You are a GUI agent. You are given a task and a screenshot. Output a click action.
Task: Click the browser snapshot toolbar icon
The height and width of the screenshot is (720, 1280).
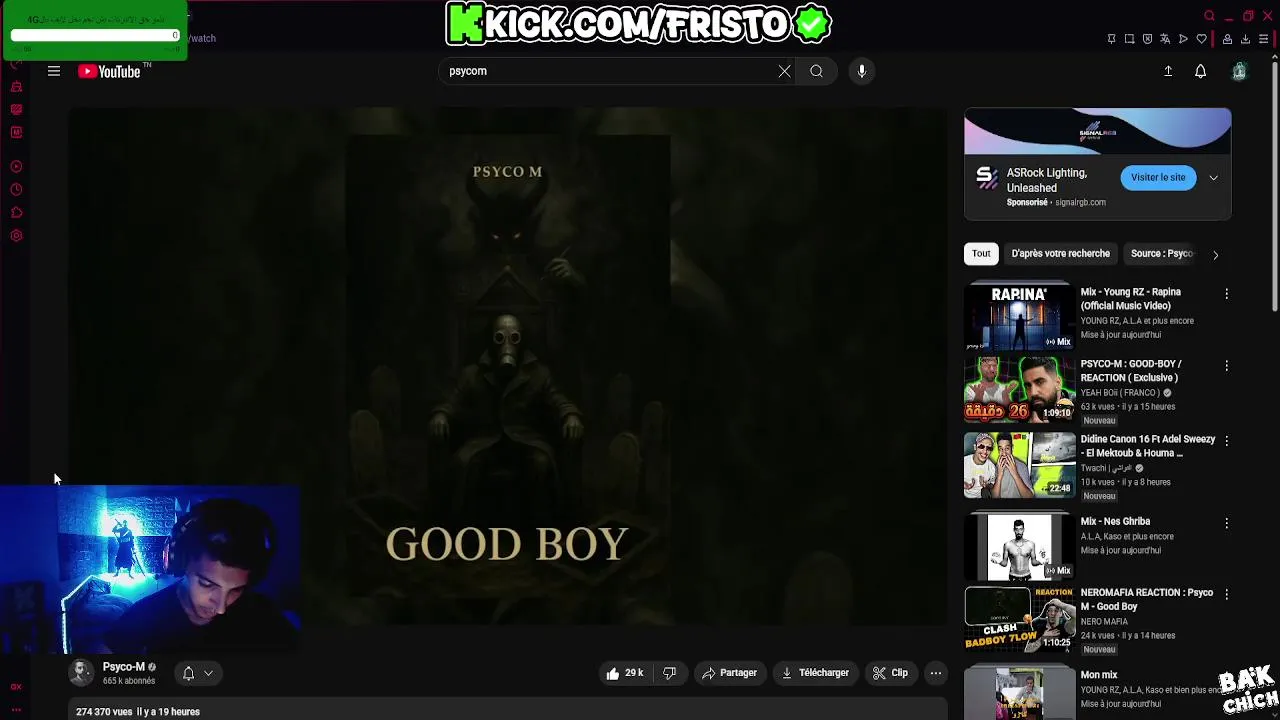[x=1129, y=39]
